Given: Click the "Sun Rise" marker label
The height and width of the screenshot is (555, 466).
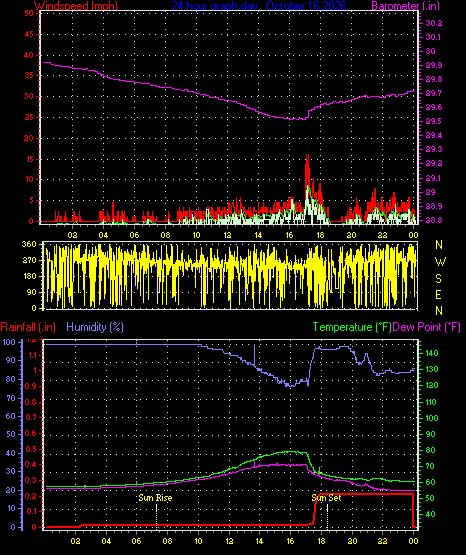Looking at the screenshot, I should coord(155,498).
